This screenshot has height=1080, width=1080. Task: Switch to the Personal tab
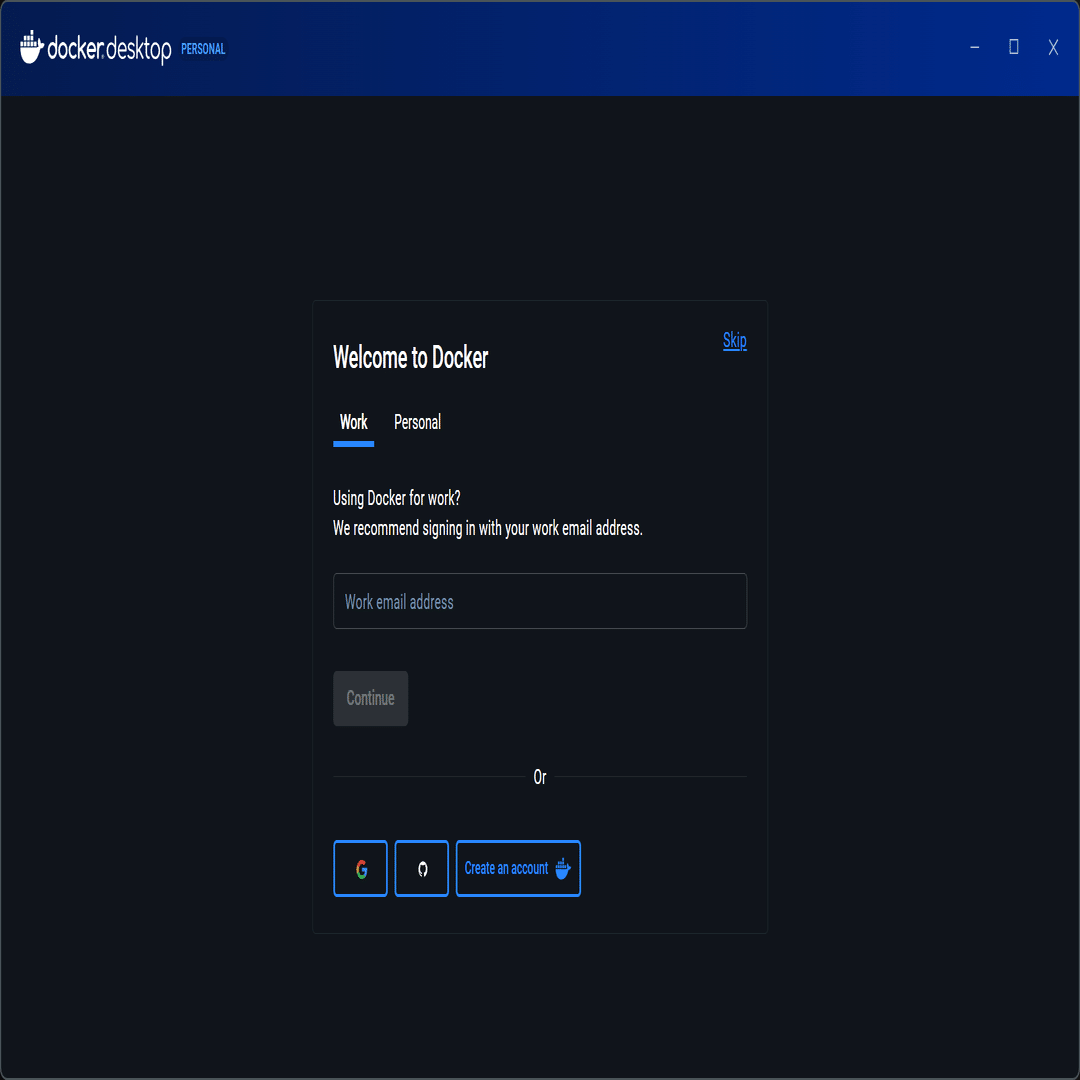[x=417, y=422]
